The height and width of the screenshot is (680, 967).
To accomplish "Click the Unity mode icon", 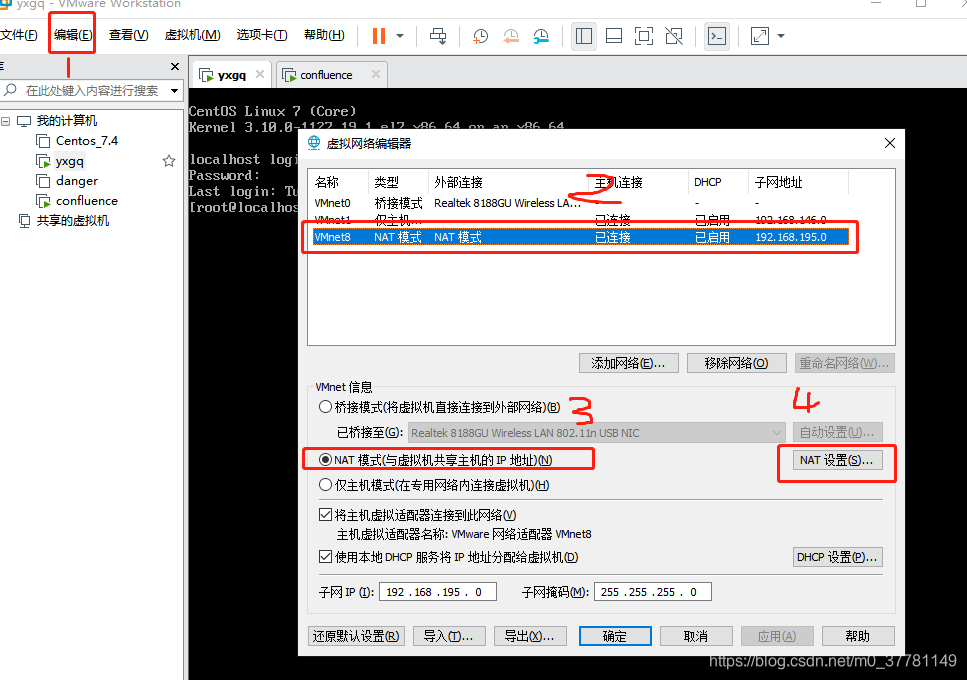I will click(674, 36).
